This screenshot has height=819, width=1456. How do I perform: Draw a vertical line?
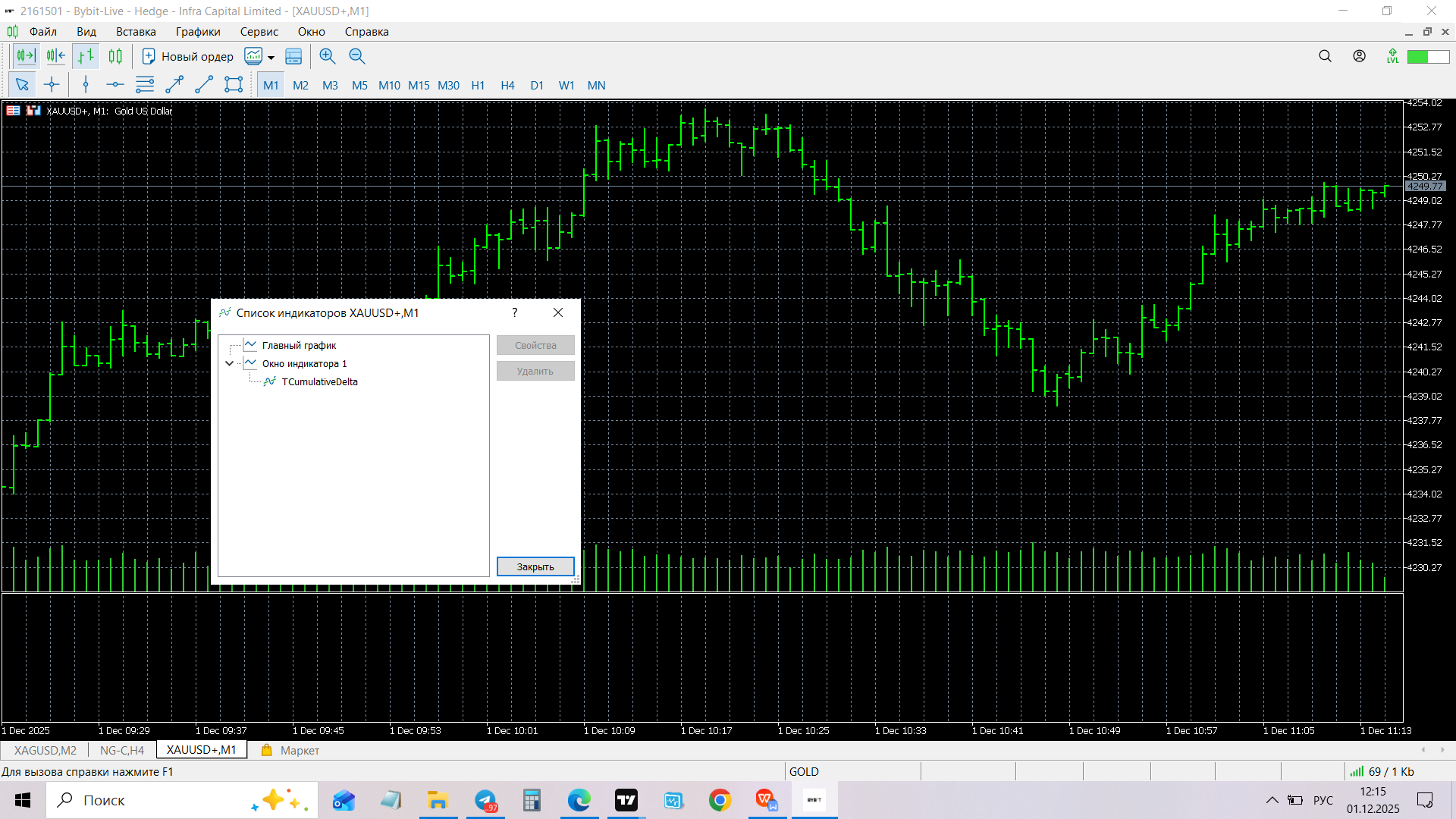(x=86, y=85)
